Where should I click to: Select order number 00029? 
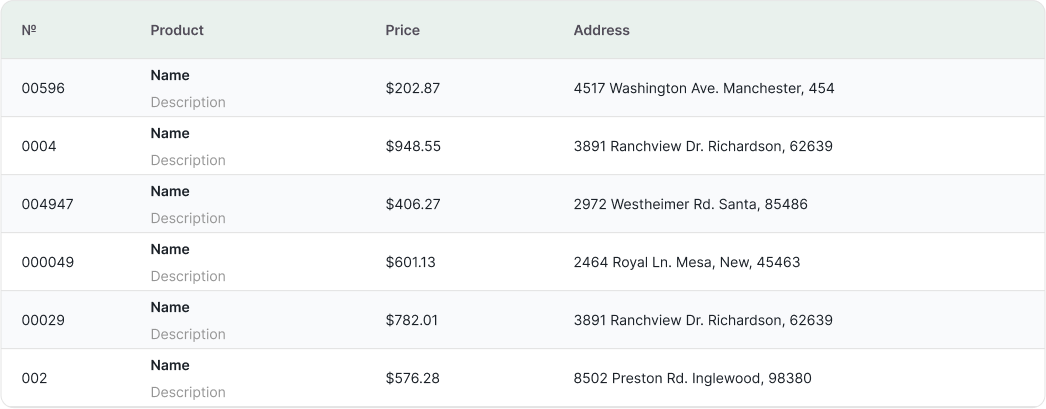[x=43, y=320]
